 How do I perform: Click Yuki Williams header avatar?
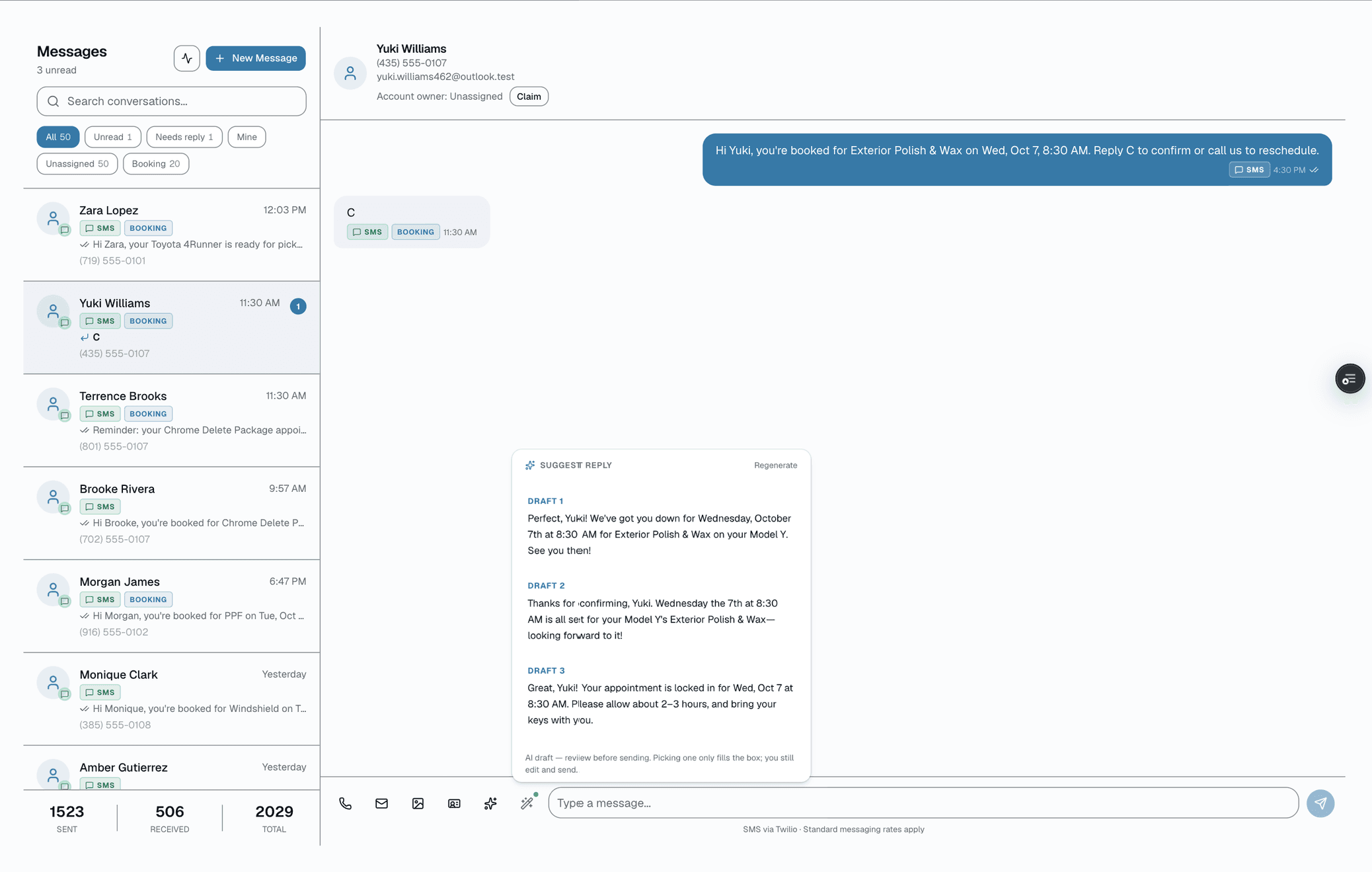[x=350, y=73]
